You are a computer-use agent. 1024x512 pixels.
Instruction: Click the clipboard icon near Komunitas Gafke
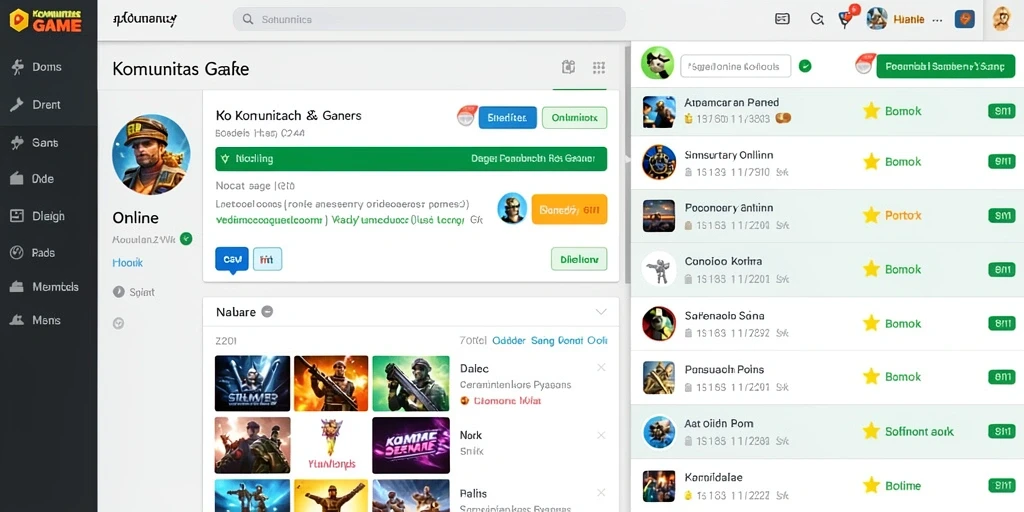(x=568, y=67)
